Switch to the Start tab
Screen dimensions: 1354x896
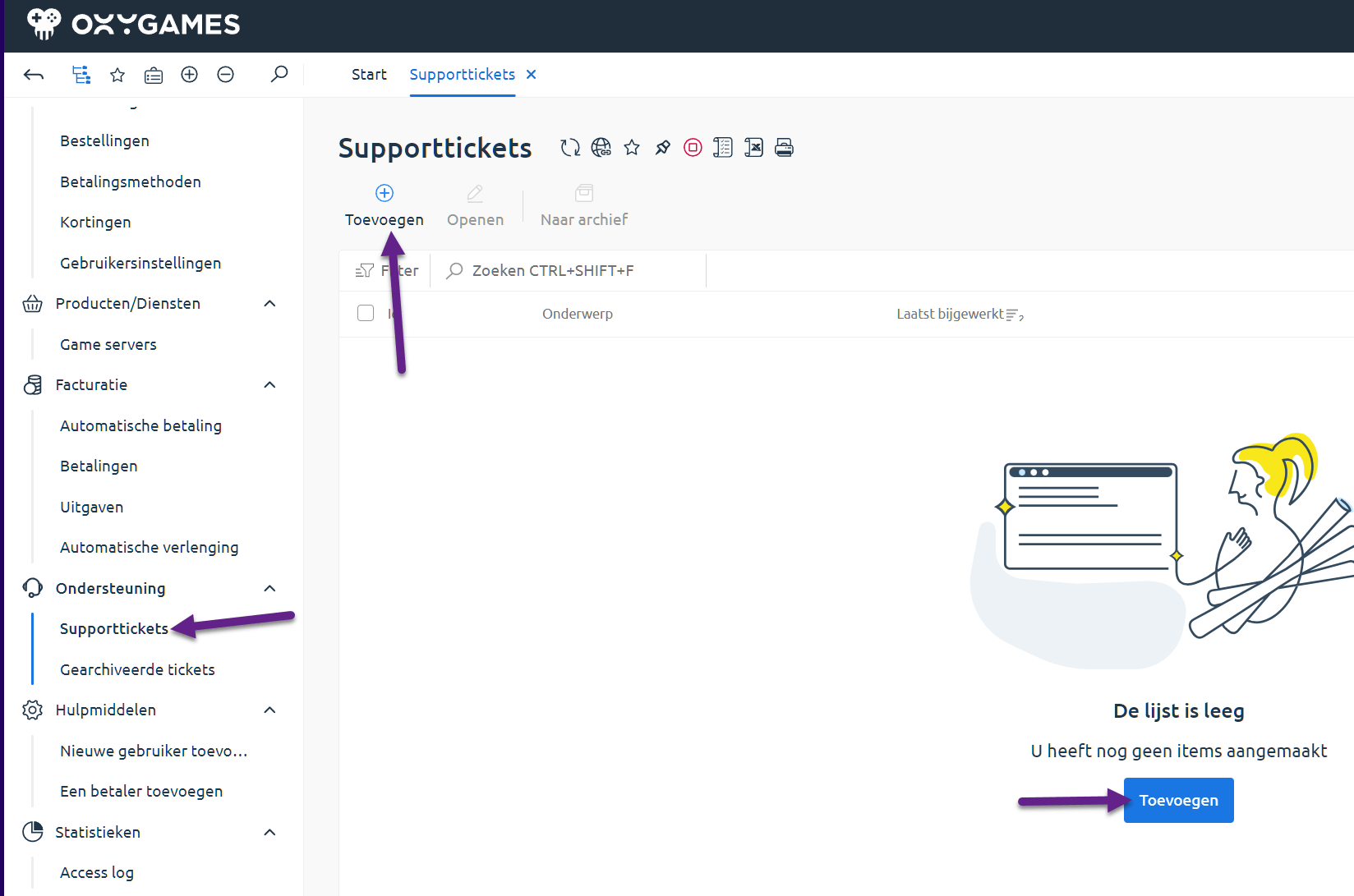pos(369,75)
